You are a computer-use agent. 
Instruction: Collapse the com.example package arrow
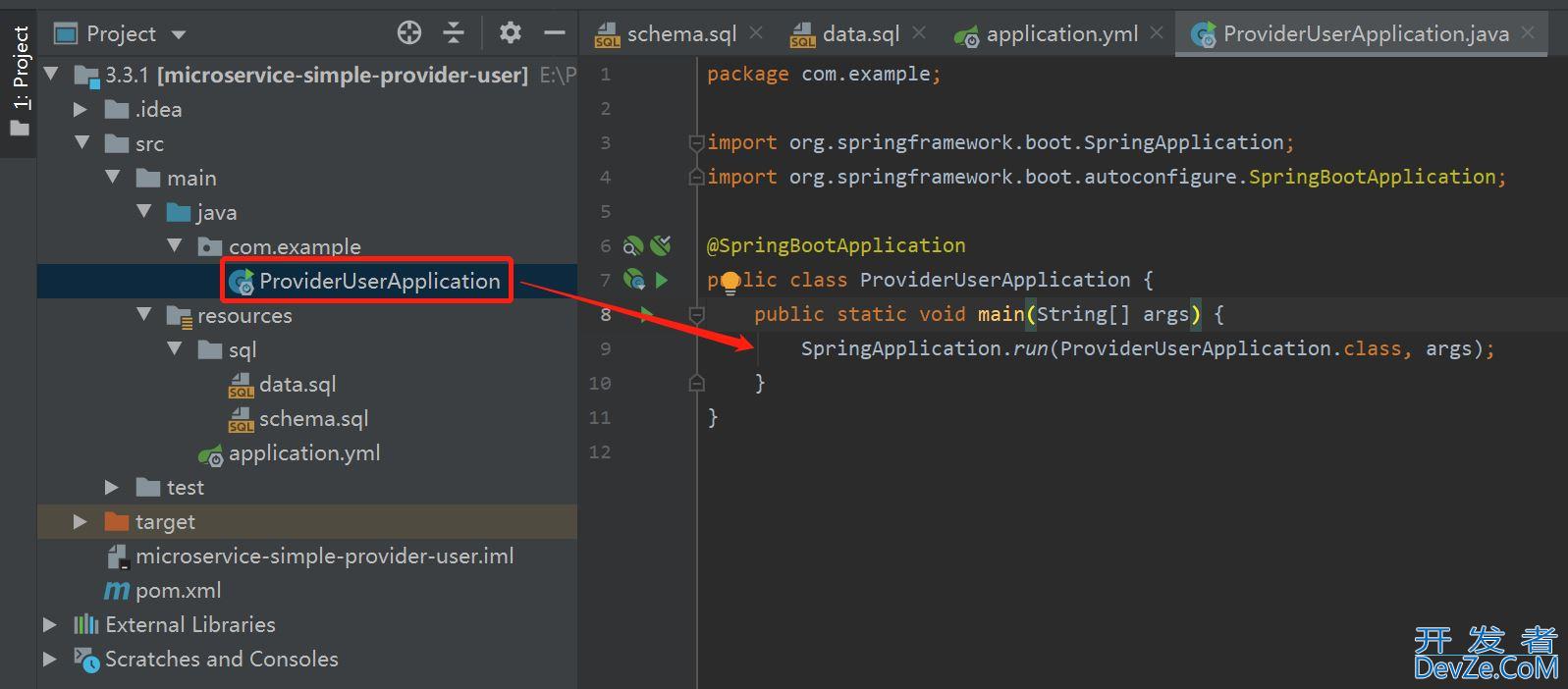175,245
